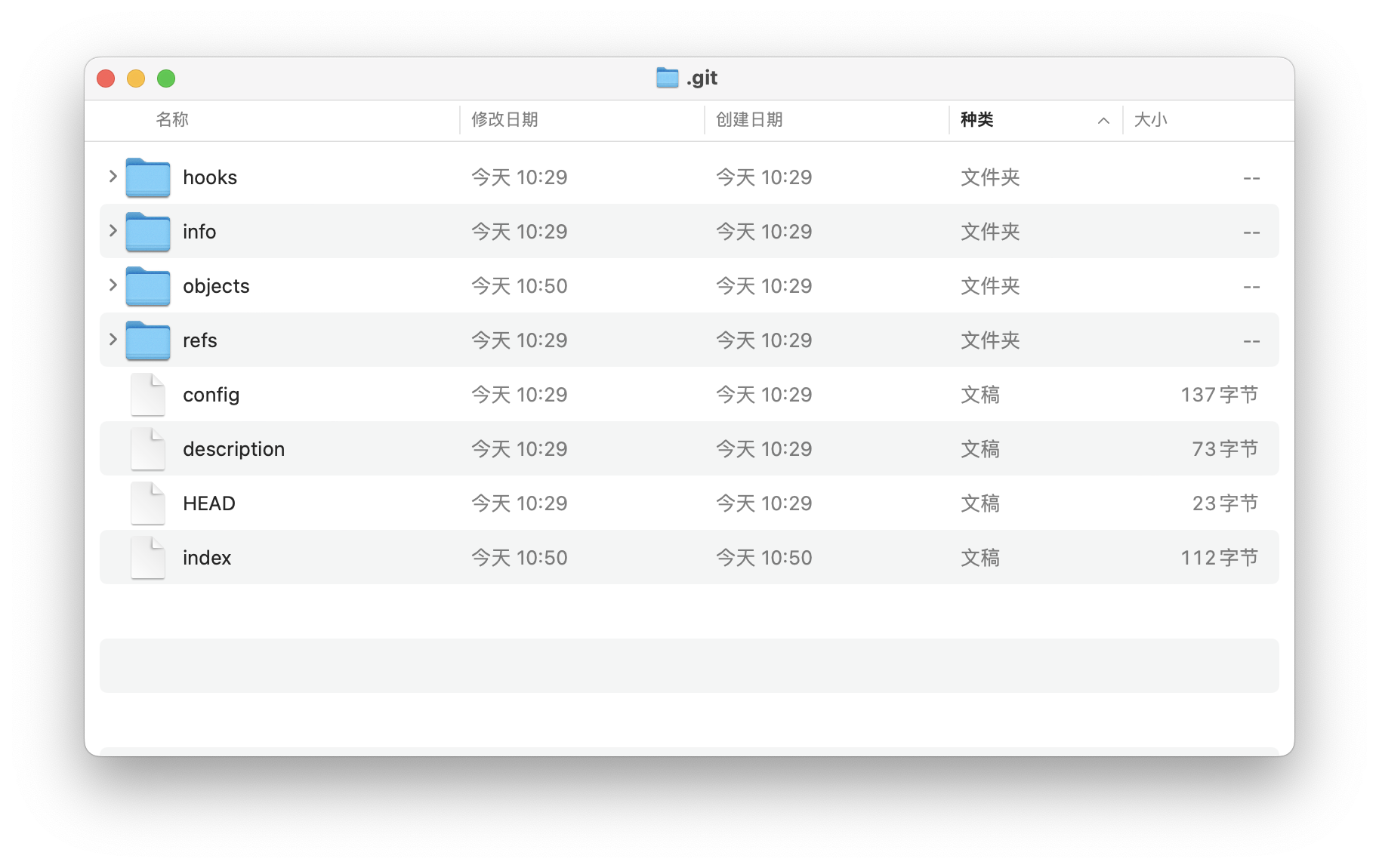Click objects modified date 今天 10:50
Image resolution: width=1379 pixels, height=868 pixels.
[x=520, y=286]
